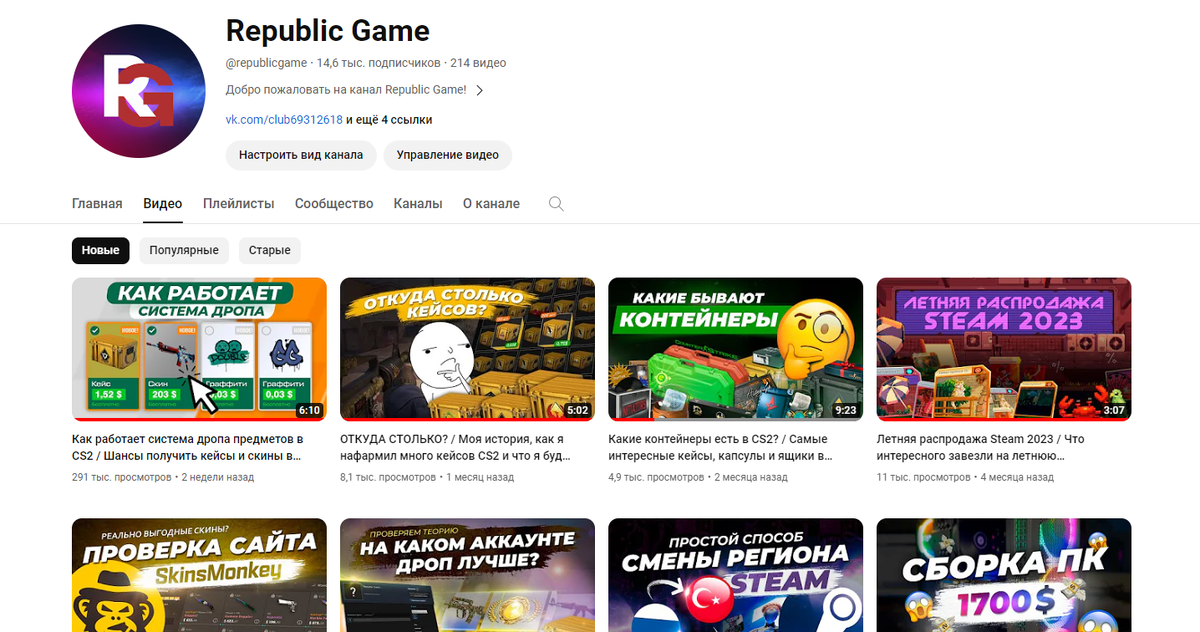Open the Главная tab
This screenshot has width=1200, height=632.
(x=97, y=203)
